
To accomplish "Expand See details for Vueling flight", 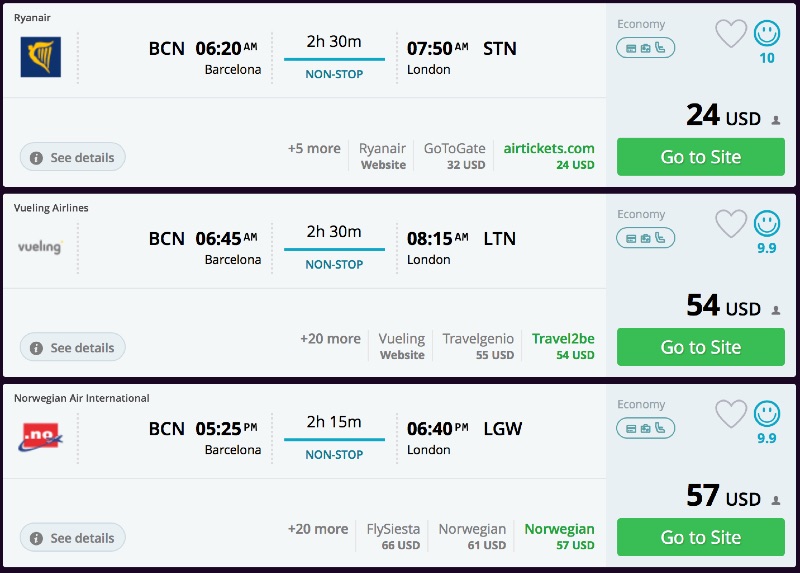I will tap(72, 347).
